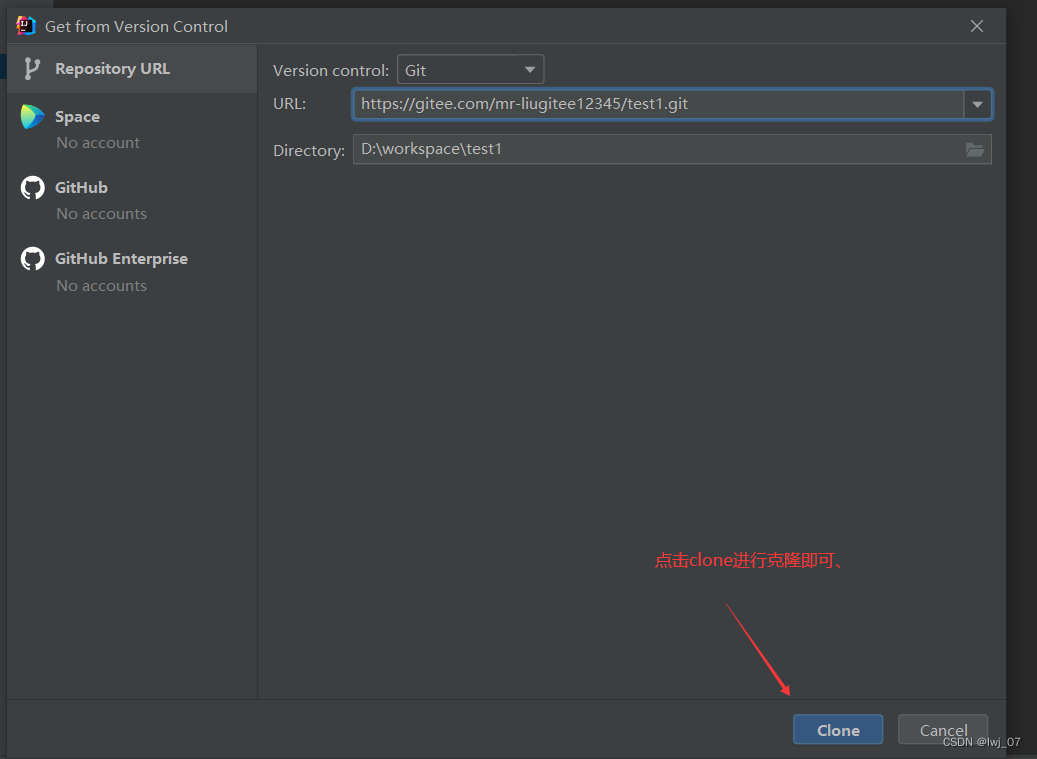This screenshot has height=759, width=1037.
Task: Select the GitHub section
Action: point(132,200)
